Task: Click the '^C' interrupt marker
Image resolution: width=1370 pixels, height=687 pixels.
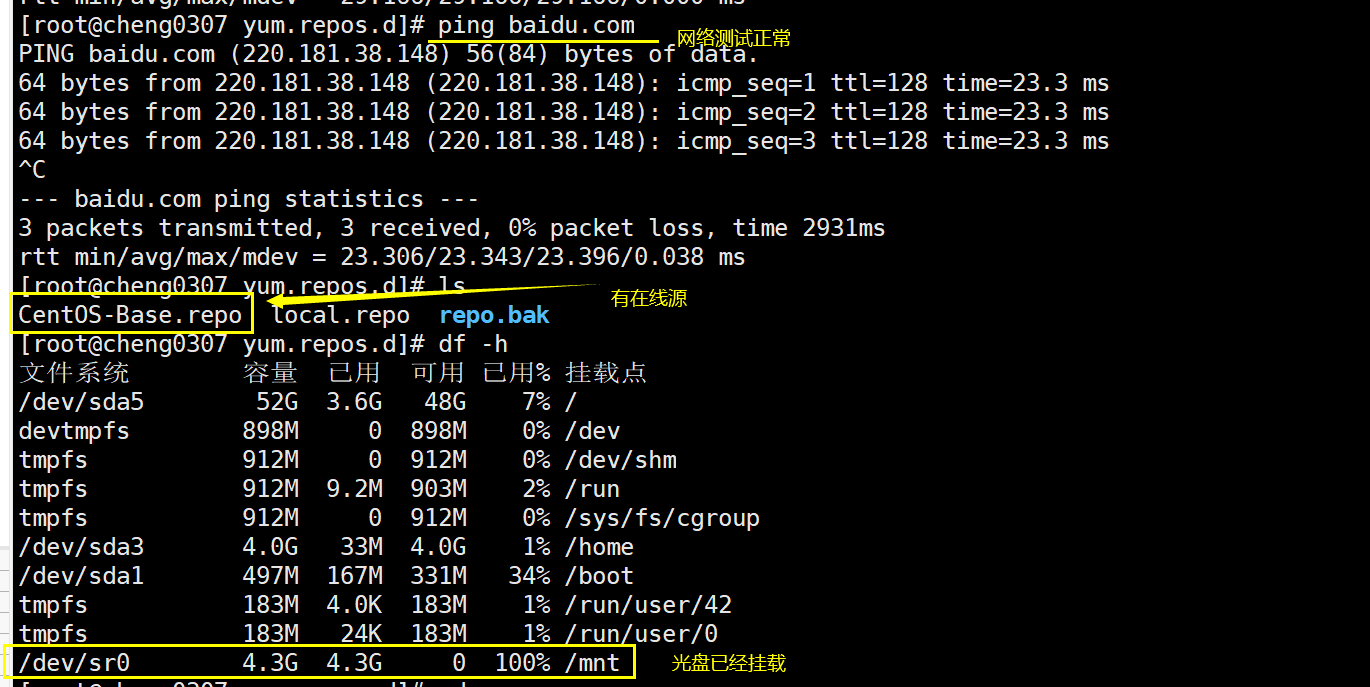Action: pyautogui.click(x=32, y=169)
